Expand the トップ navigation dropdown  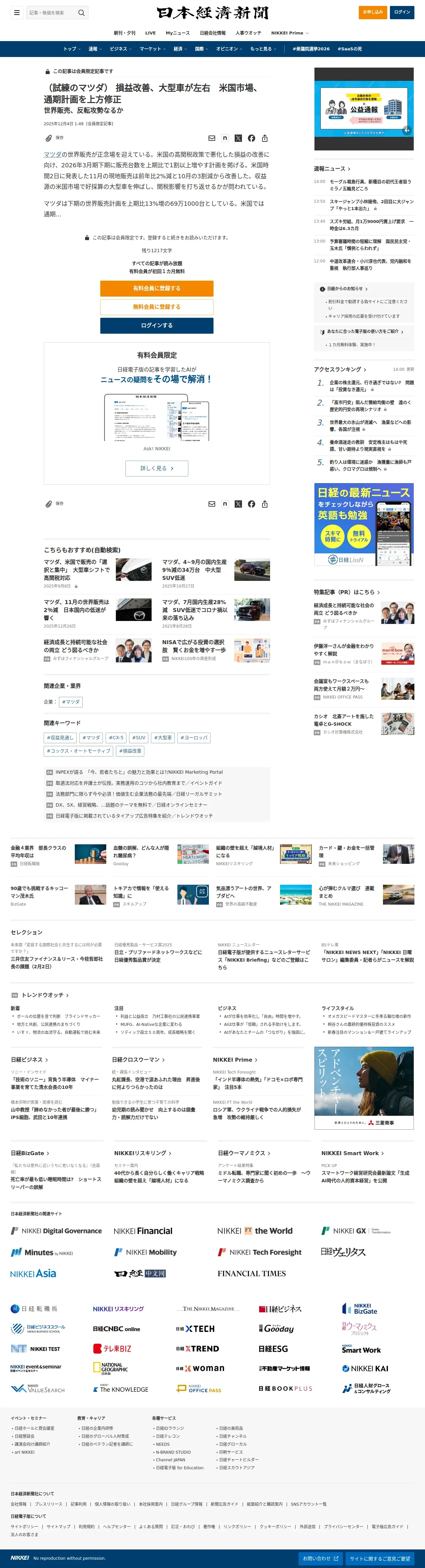coord(72,49)
